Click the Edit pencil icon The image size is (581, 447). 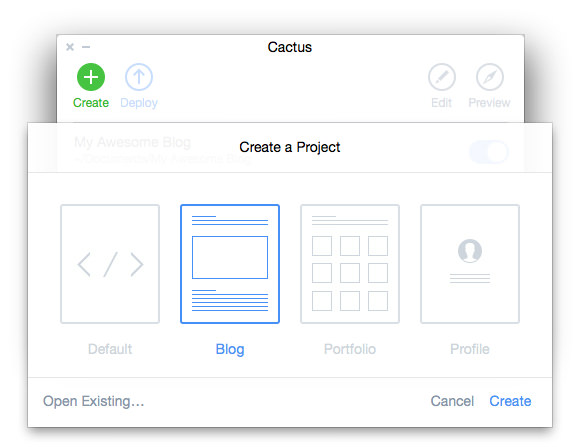pyautogui.click(x=442, y=77)
